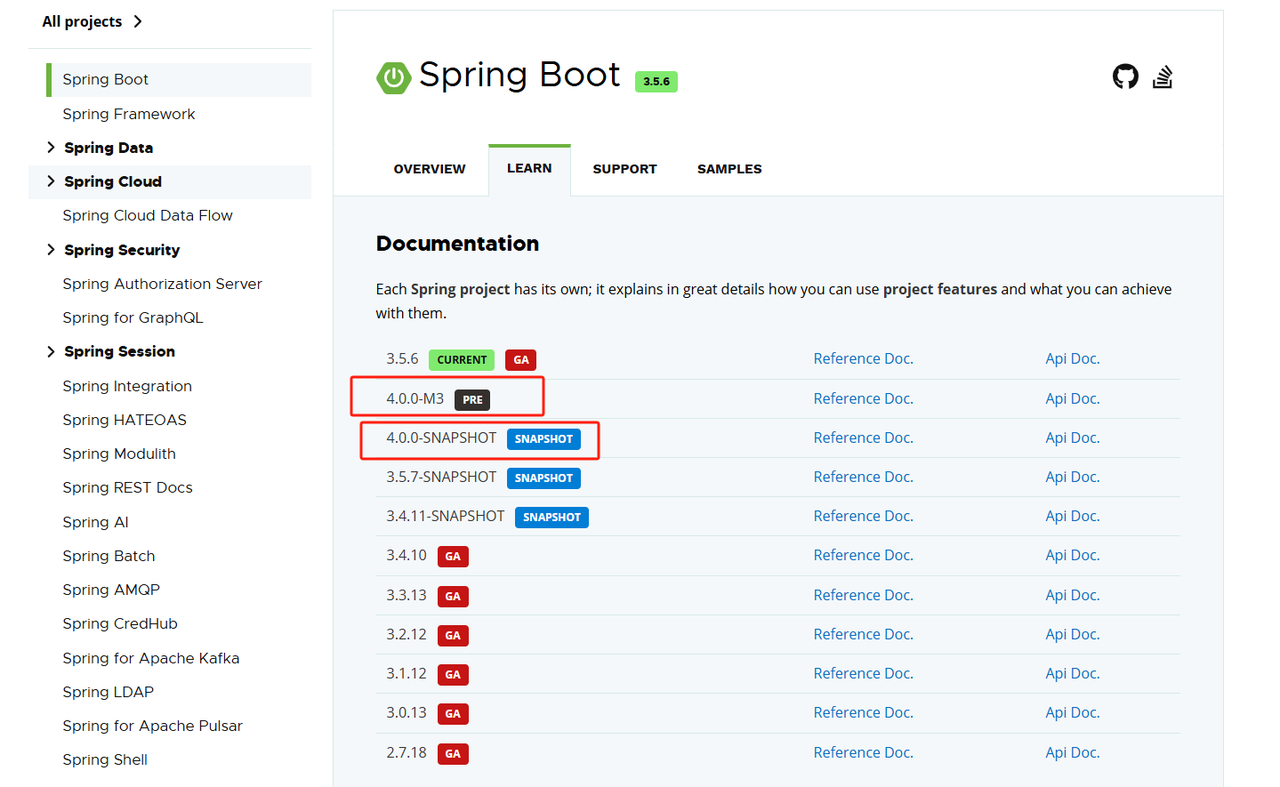Open Reference Doc for 3.0.13
Image resolution: width=1280 pixels, height=787 pixels.
(863, 712)
